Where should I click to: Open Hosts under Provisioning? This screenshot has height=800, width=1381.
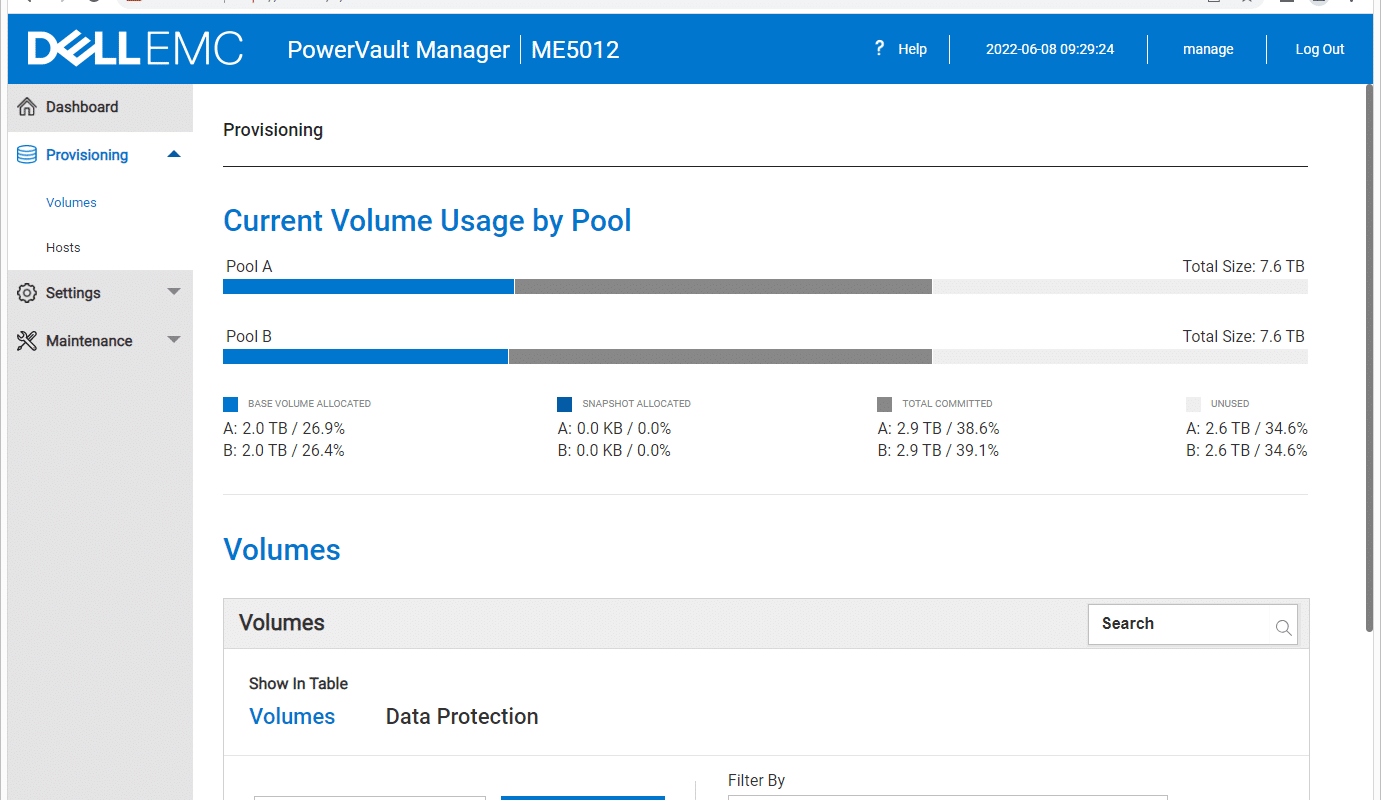coord(63,248)
